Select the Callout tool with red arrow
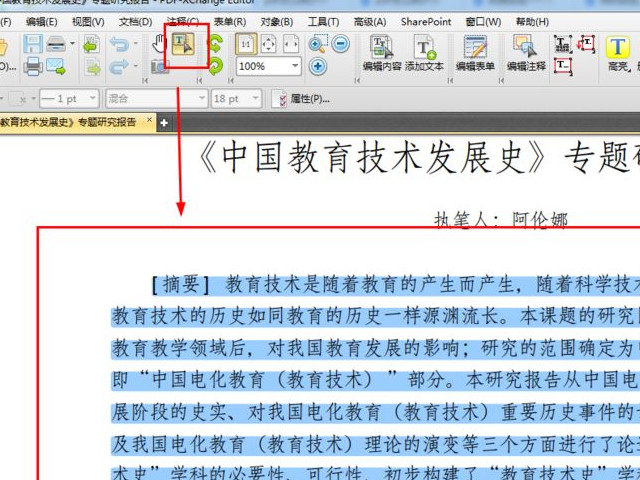Image resolution: width=640 pixels, height=480 pixels. [586, 43]
